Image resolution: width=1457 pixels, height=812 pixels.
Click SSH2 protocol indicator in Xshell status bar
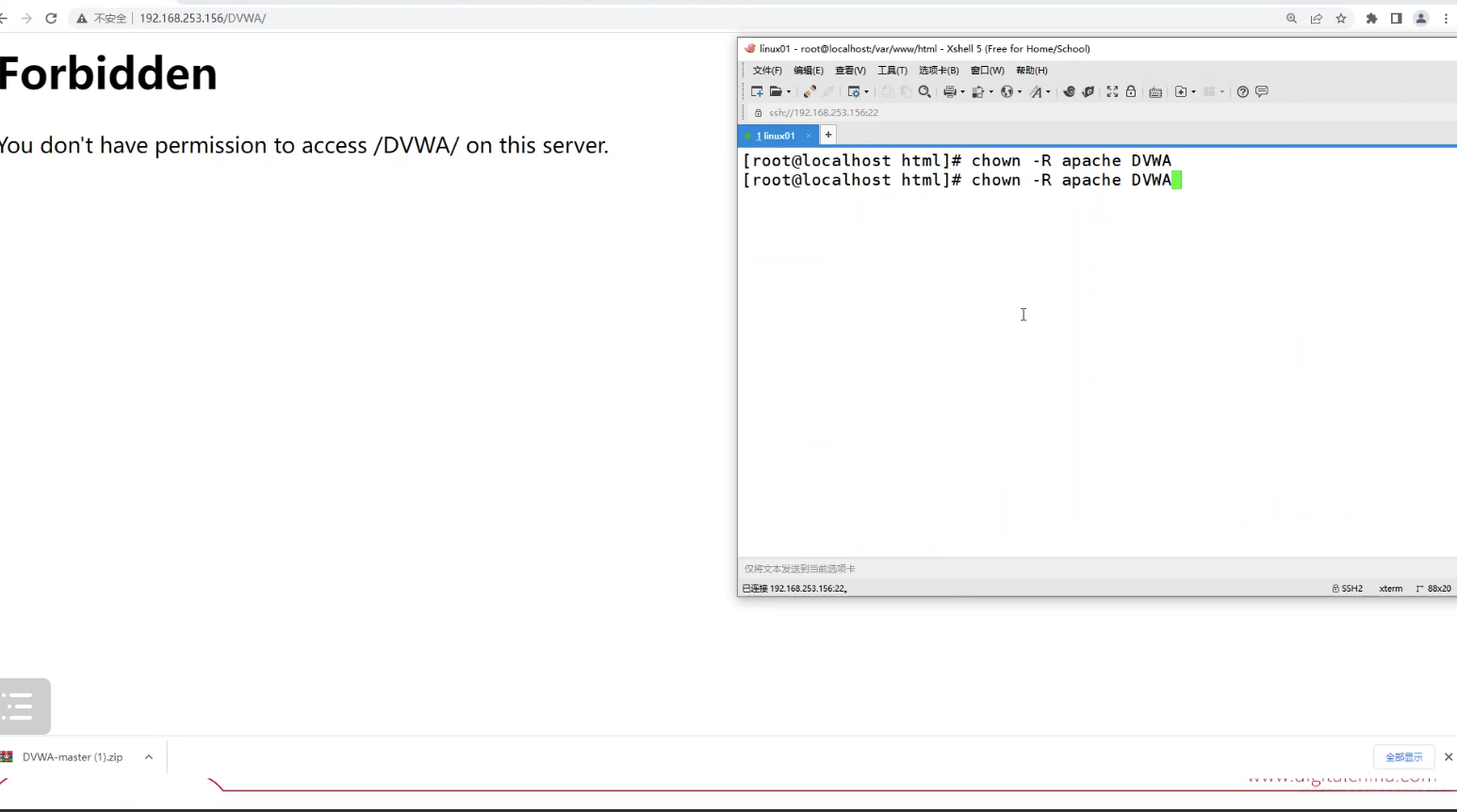click(1348, 589)
